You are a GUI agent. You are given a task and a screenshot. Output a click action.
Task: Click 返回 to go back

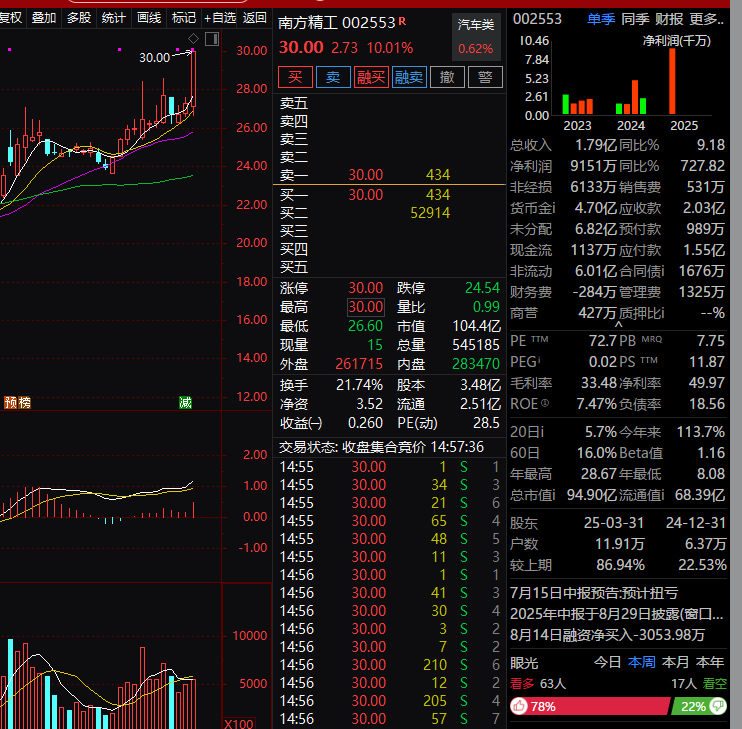[x=255, y=18]
